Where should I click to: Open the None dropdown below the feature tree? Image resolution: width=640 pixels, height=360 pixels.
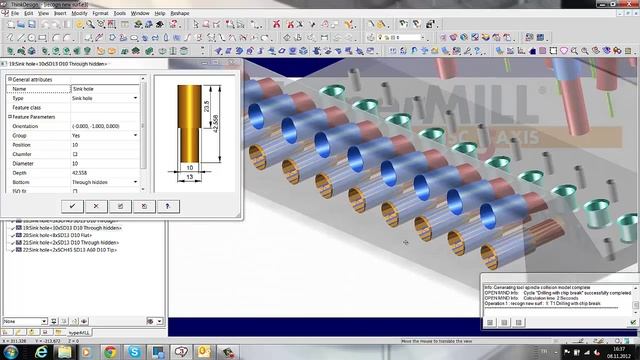point(44,321)
